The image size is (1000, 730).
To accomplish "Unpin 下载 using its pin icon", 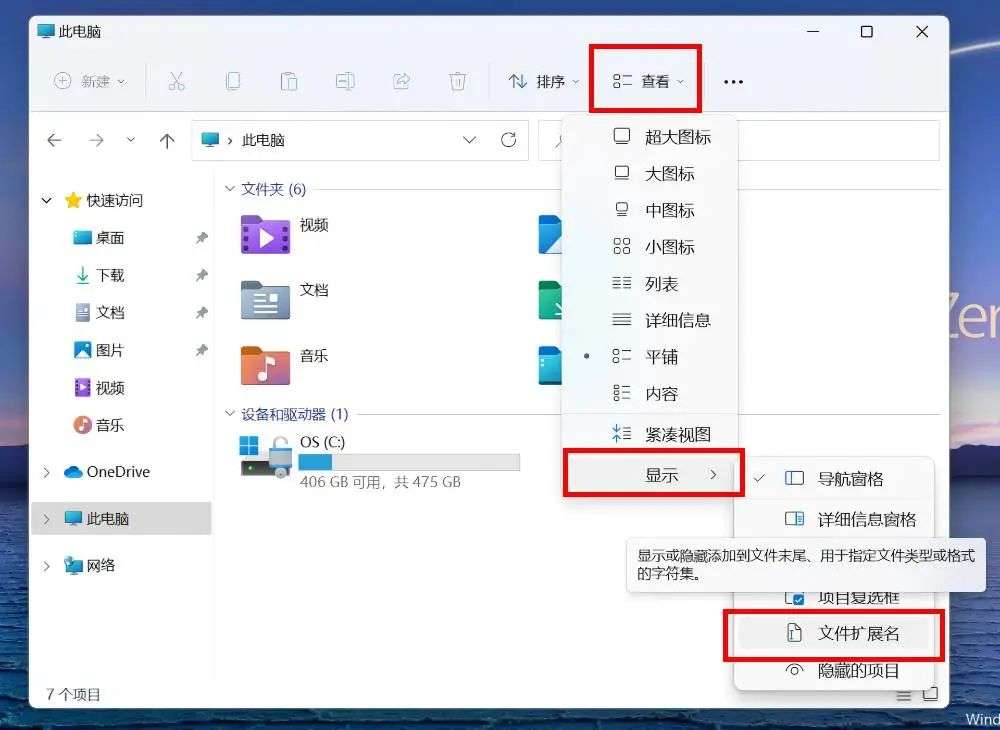I will (202, 275).
